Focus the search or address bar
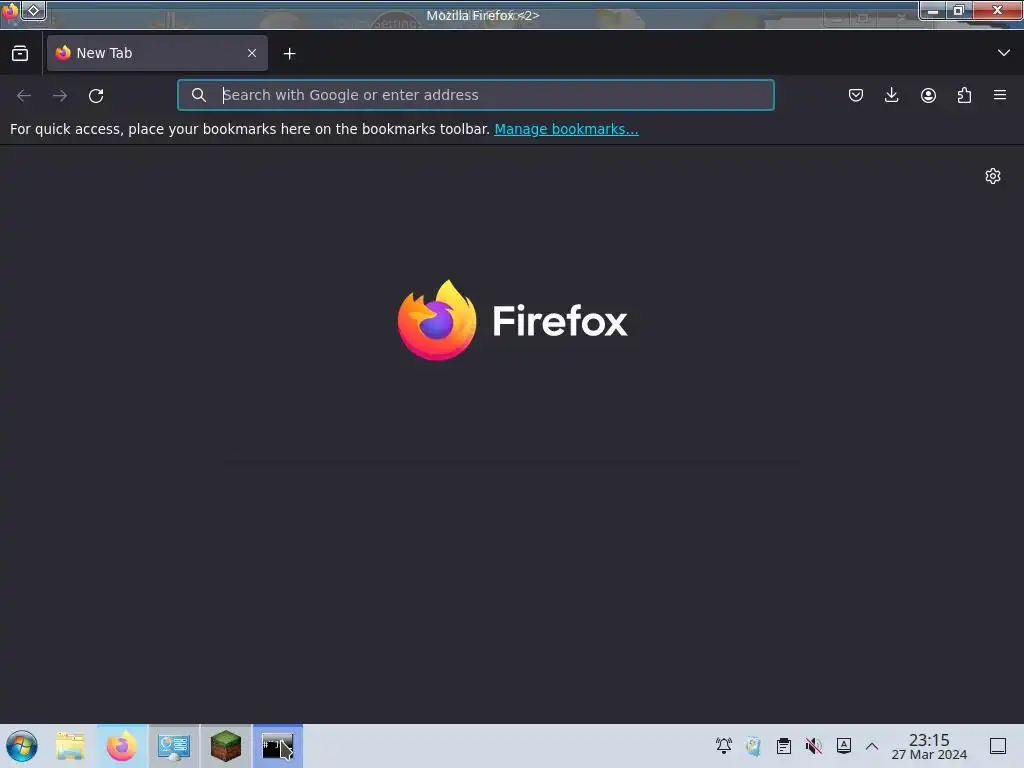Image resolution: width=1024 pixels, height=768 pixels. tap(475, 95)
